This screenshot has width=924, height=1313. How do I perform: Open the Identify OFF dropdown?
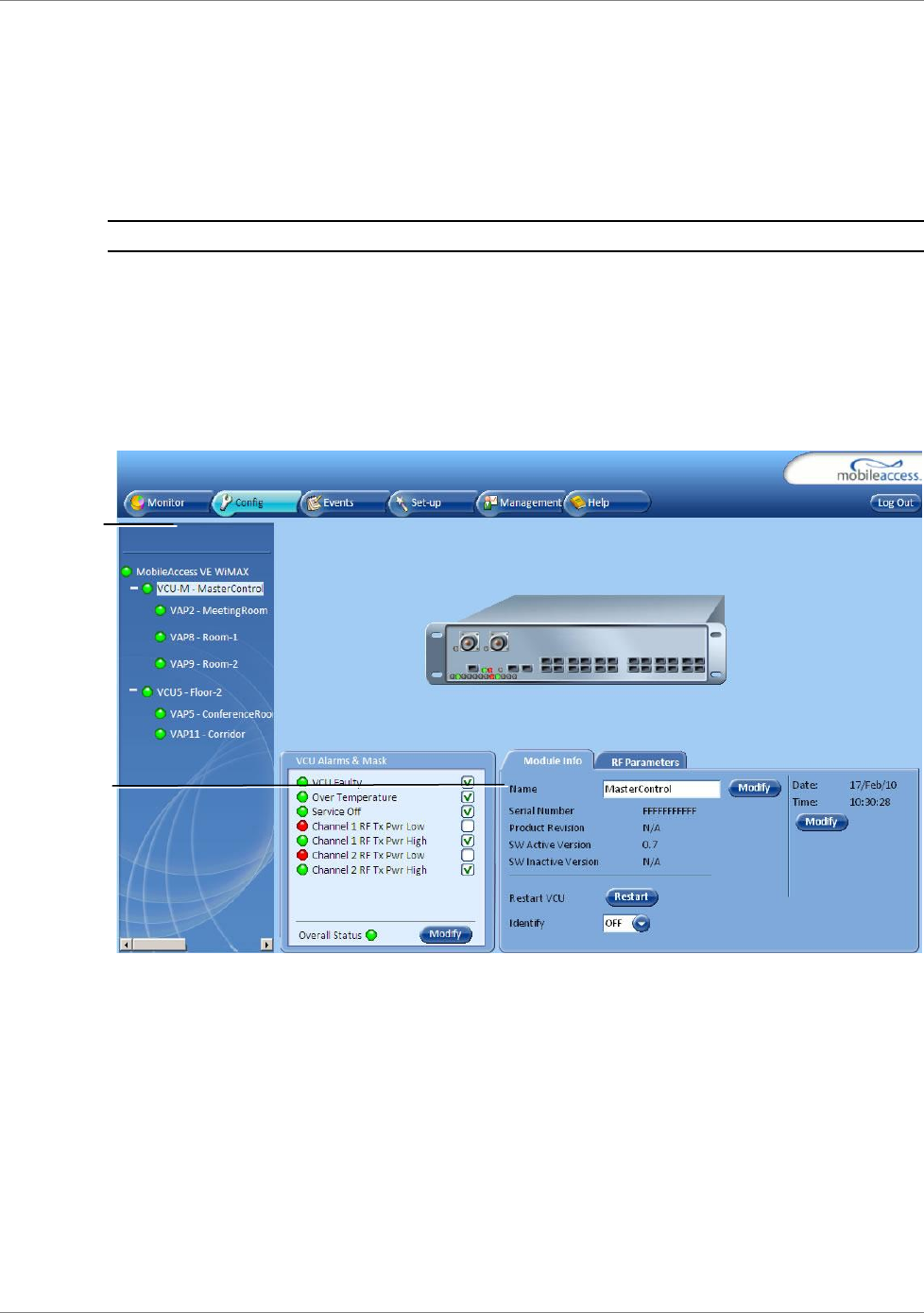coord(642,924)
